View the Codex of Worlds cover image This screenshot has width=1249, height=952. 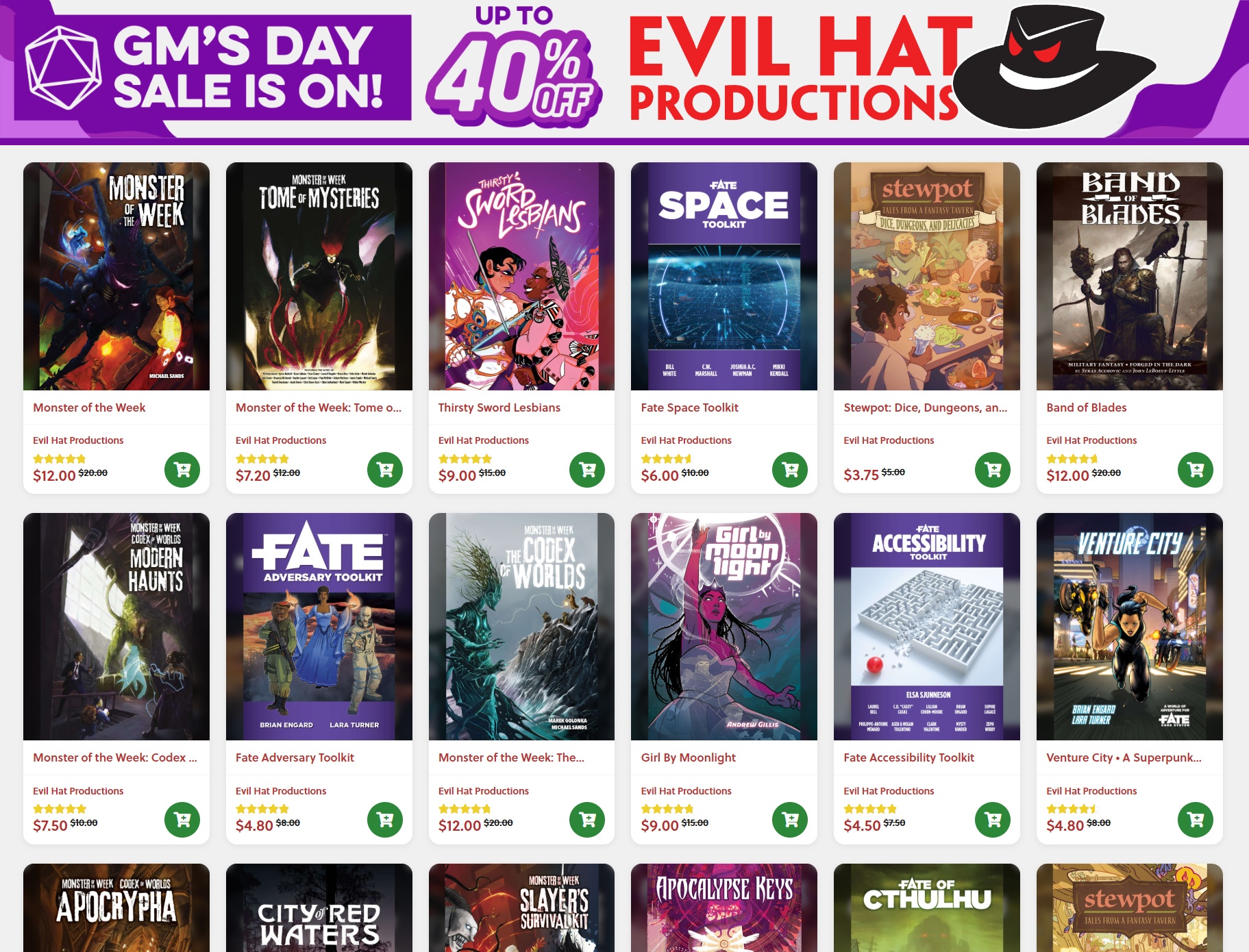(521, 627)
